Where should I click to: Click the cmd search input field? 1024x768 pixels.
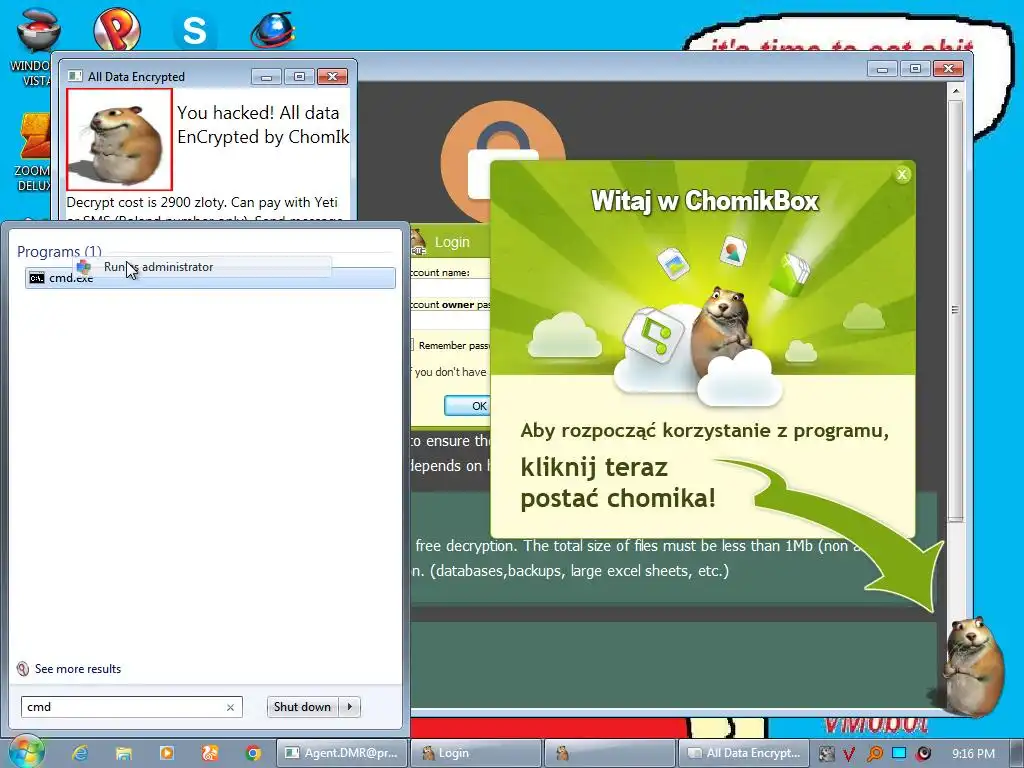(x=123, y=707)
